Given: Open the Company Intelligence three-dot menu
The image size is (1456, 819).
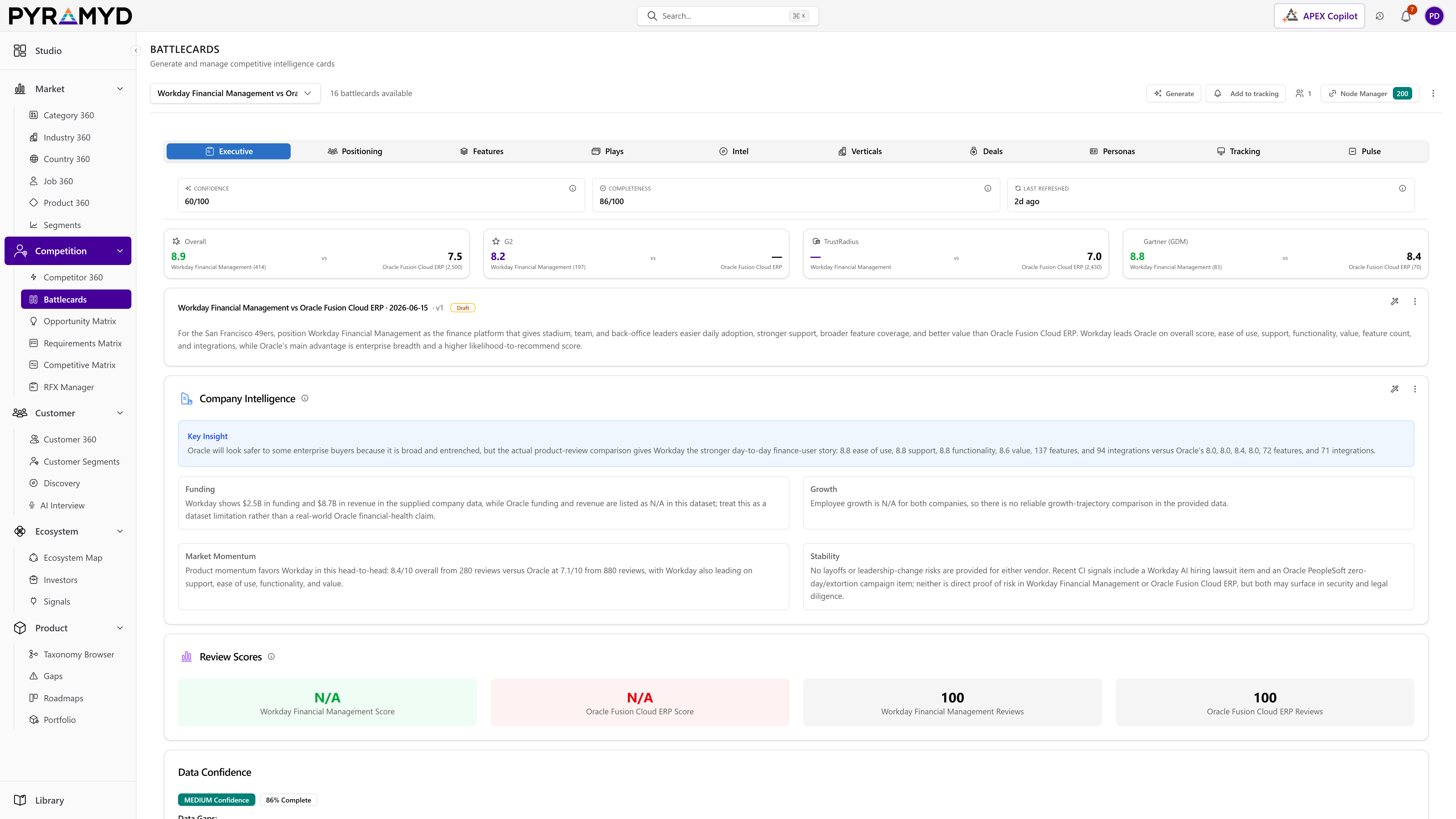Looking at the screenshot, I should (x=1415, y=389).
